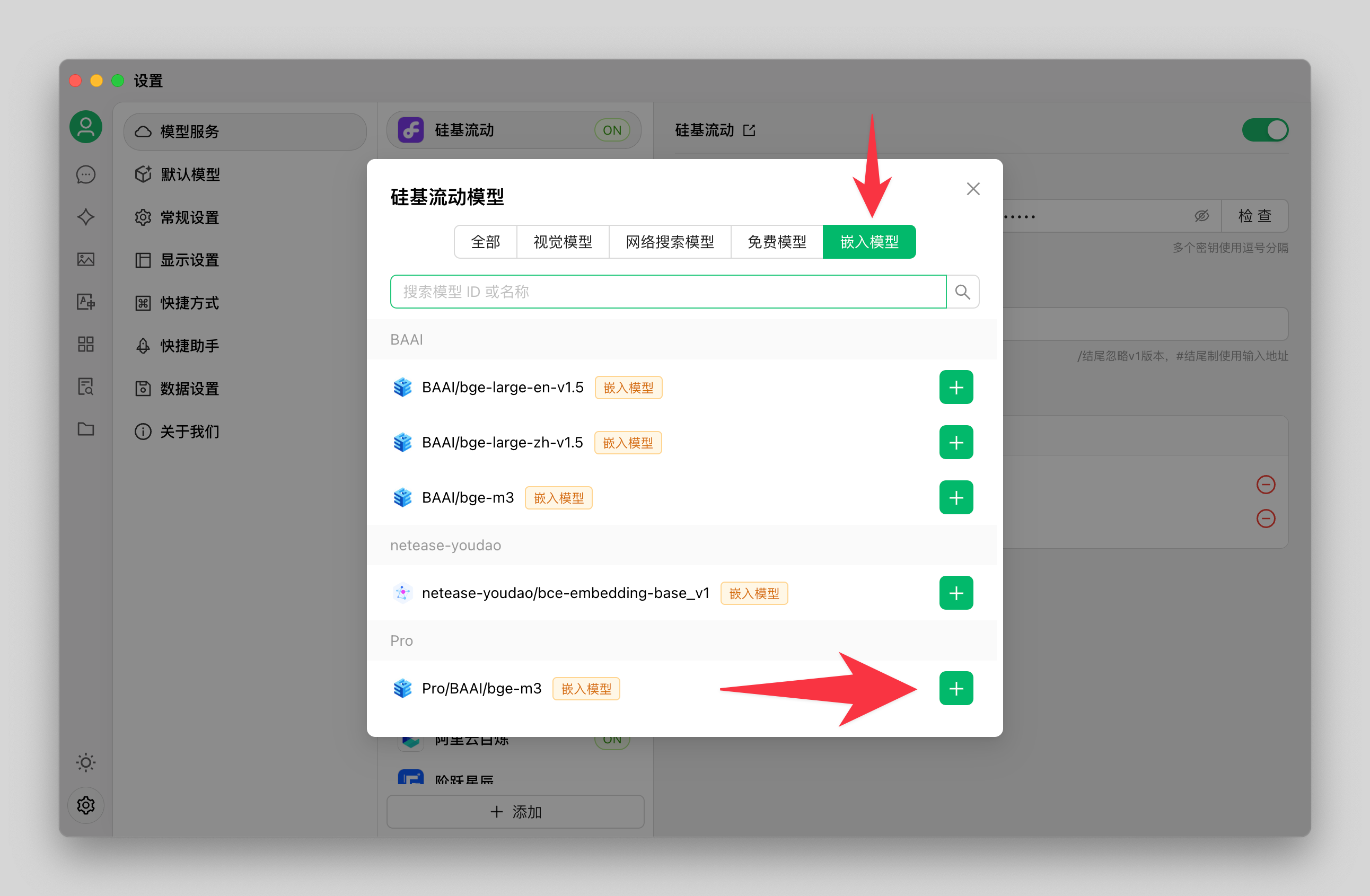Switch to the 免费模型 tab
The image size is (1370, 896).
click(777, 242)
